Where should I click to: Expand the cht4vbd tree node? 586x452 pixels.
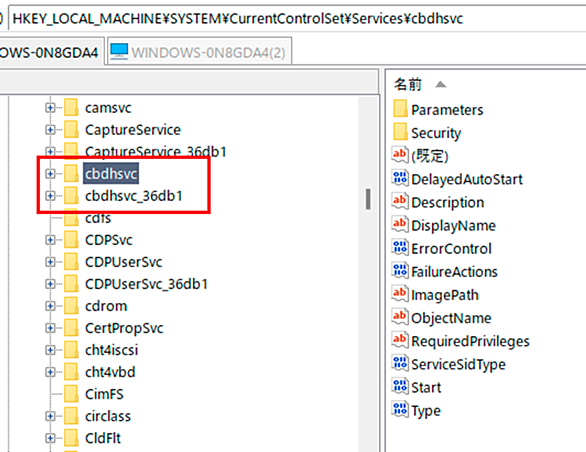pos(50,372)
